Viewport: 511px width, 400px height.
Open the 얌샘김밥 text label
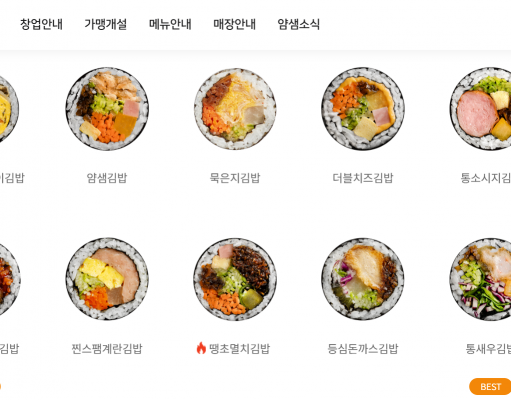click(x=107, y=178)
